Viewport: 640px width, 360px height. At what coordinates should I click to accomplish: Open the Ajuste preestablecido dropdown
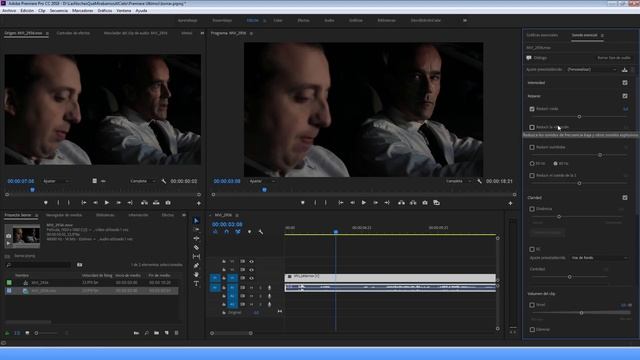click(x=592, y=69)
